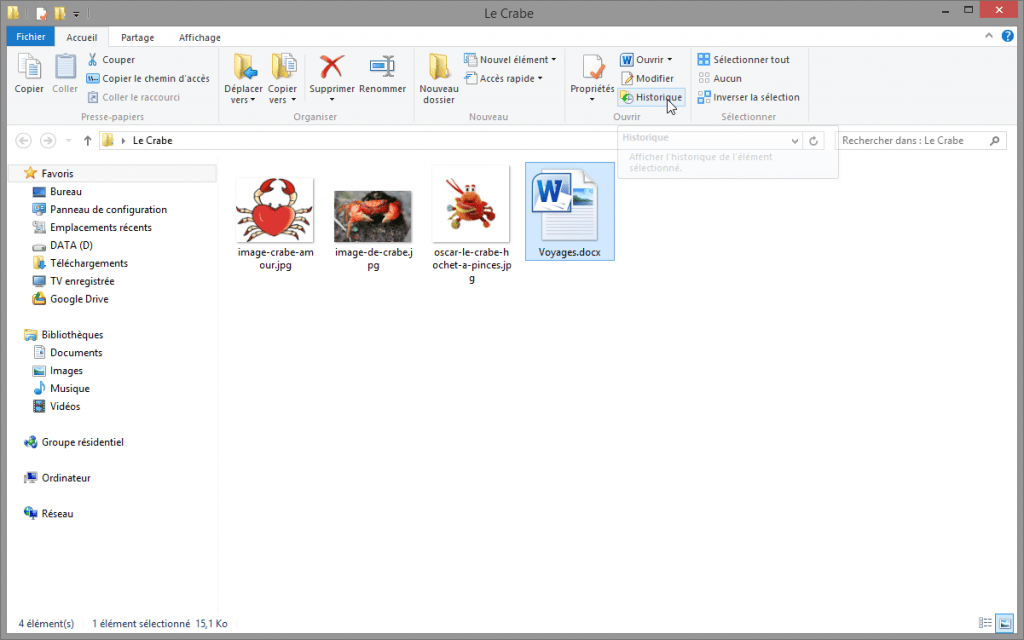Select Favoris in navigation pane
1024x640 pixels.
coord(114,173)
